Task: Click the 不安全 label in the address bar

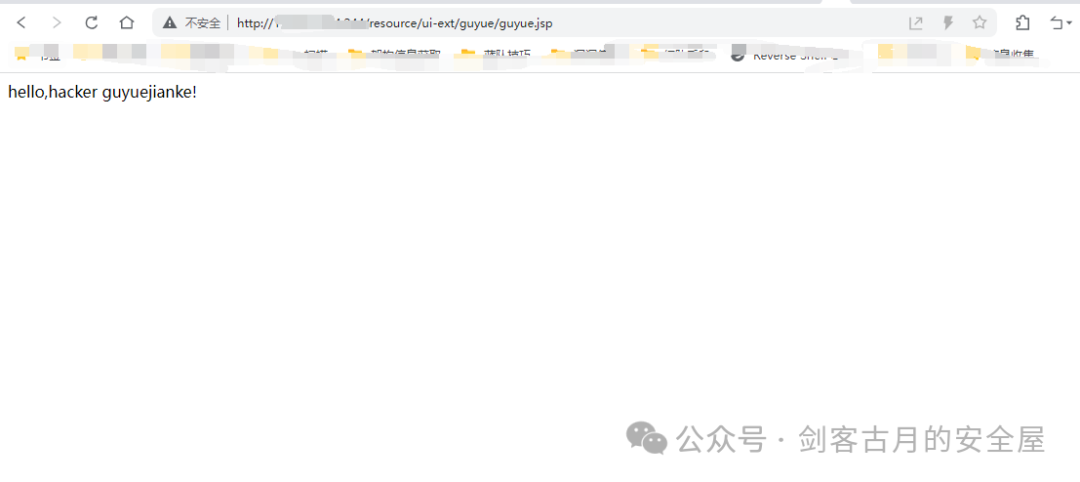Action: 202,23
